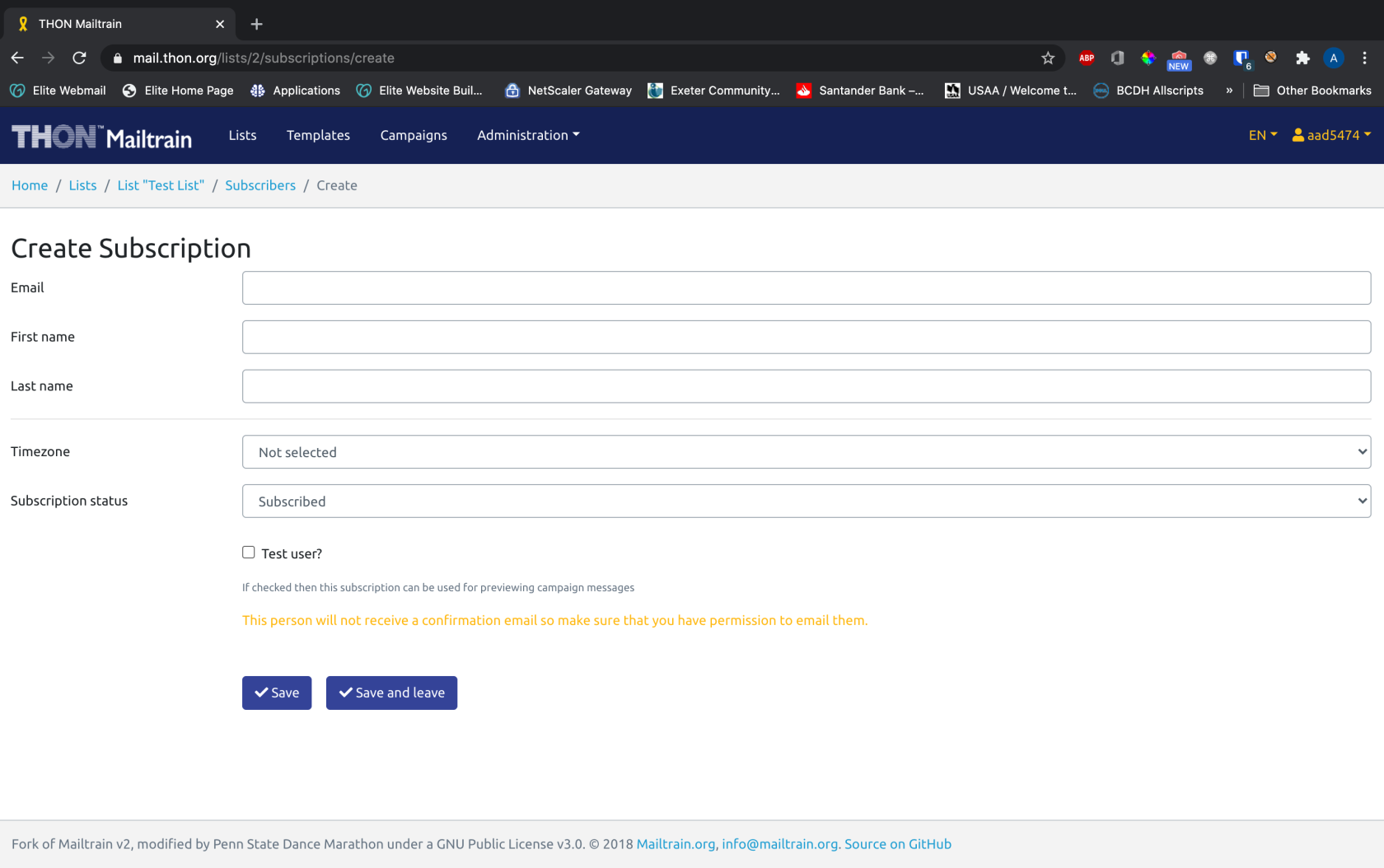Open the Chrome extensions puzzle icon
This screenshot has height=868, width=1384.
(x=1302, y=58)
